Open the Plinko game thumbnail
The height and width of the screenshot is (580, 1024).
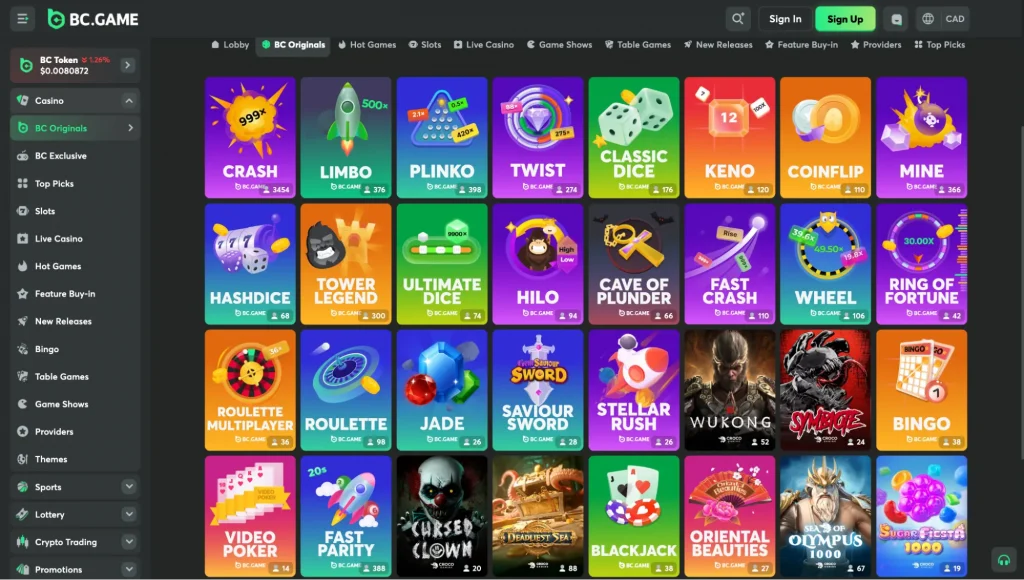(442, 138)
